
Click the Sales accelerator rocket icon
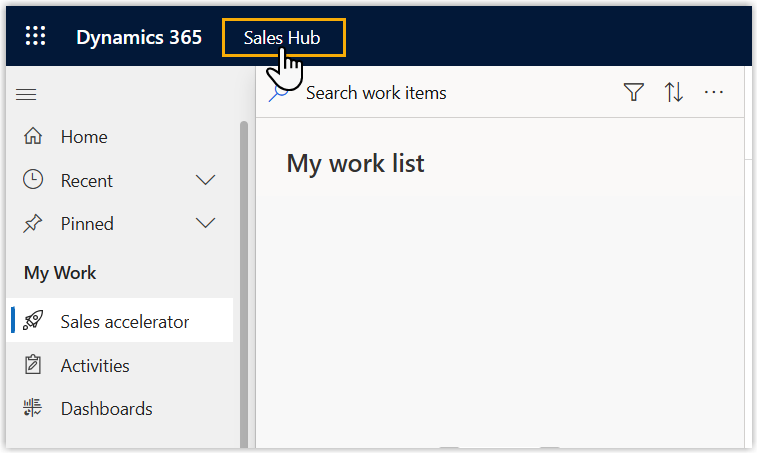[33, 321]
